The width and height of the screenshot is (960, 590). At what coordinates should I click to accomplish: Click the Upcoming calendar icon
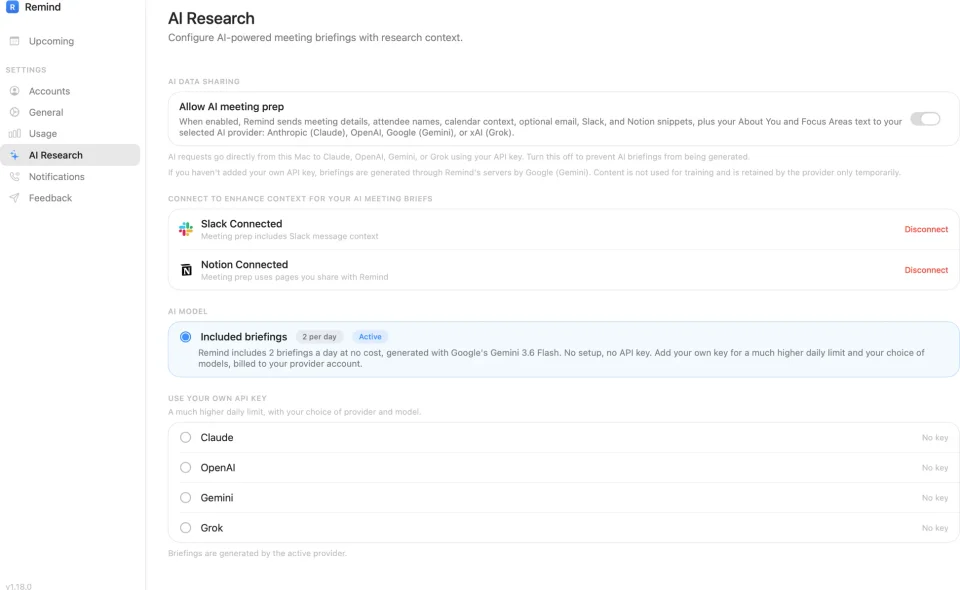tap(15, 41)
